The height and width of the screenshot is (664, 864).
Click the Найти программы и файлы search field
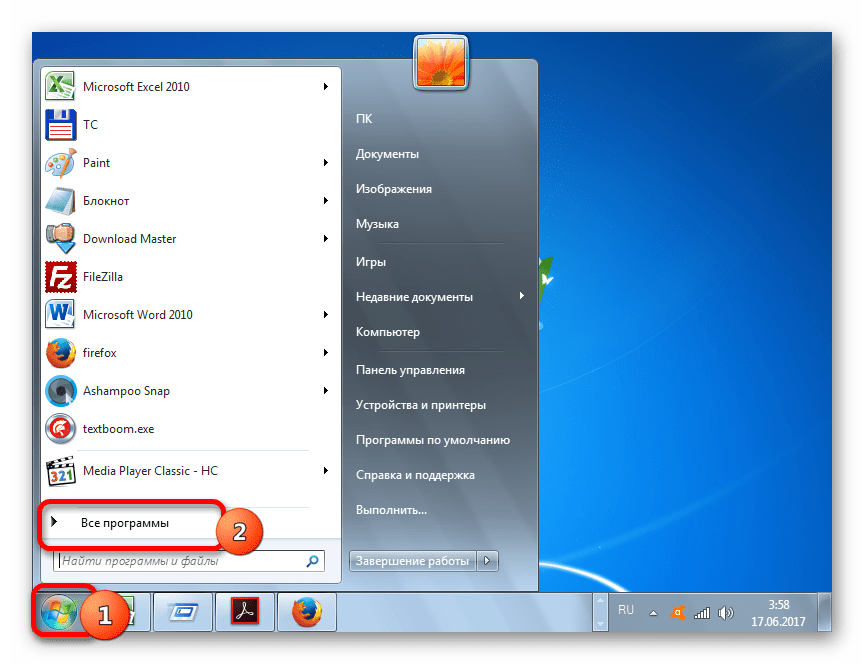click(189, 561)
